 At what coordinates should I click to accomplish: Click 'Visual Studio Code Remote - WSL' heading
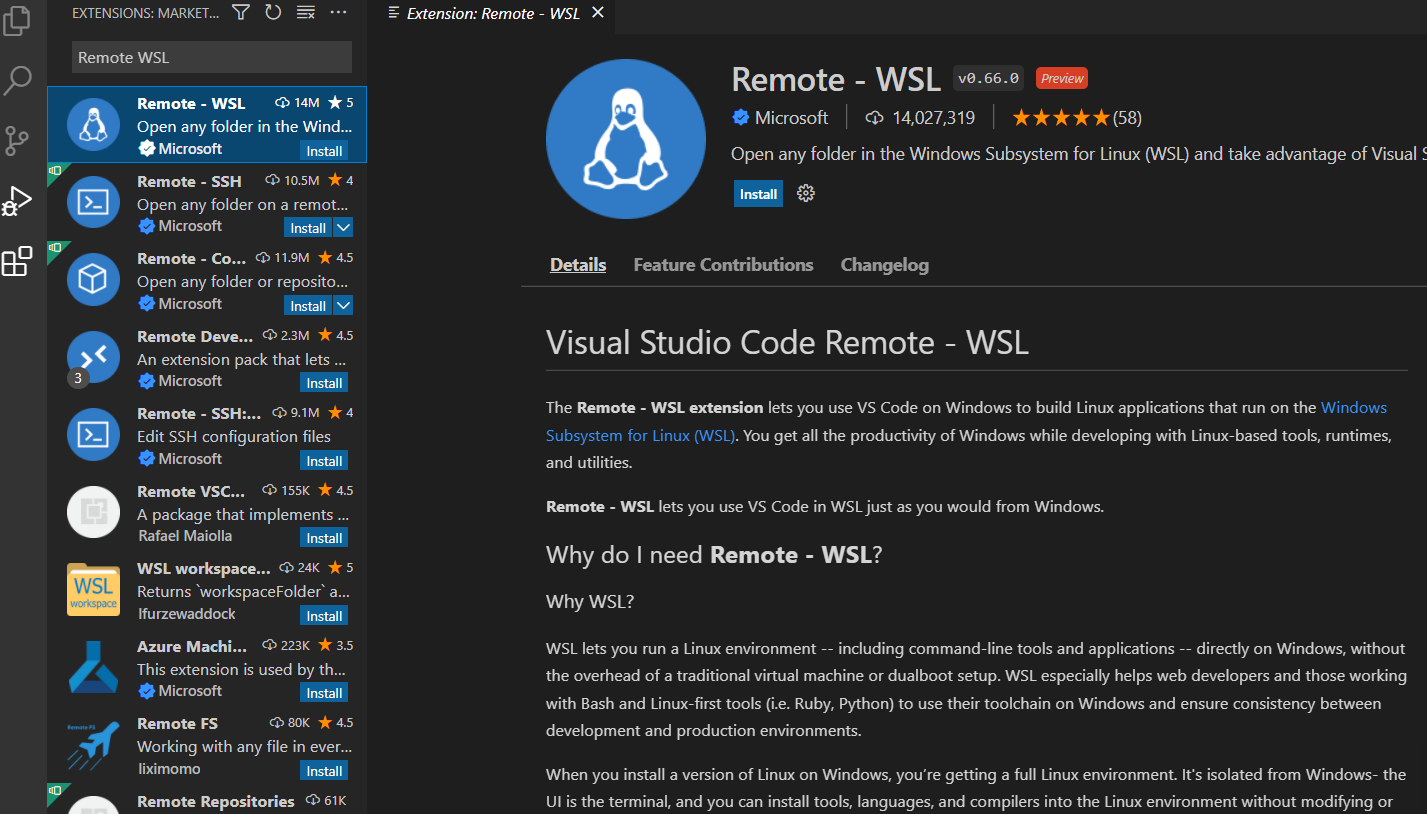pos(787,343)
